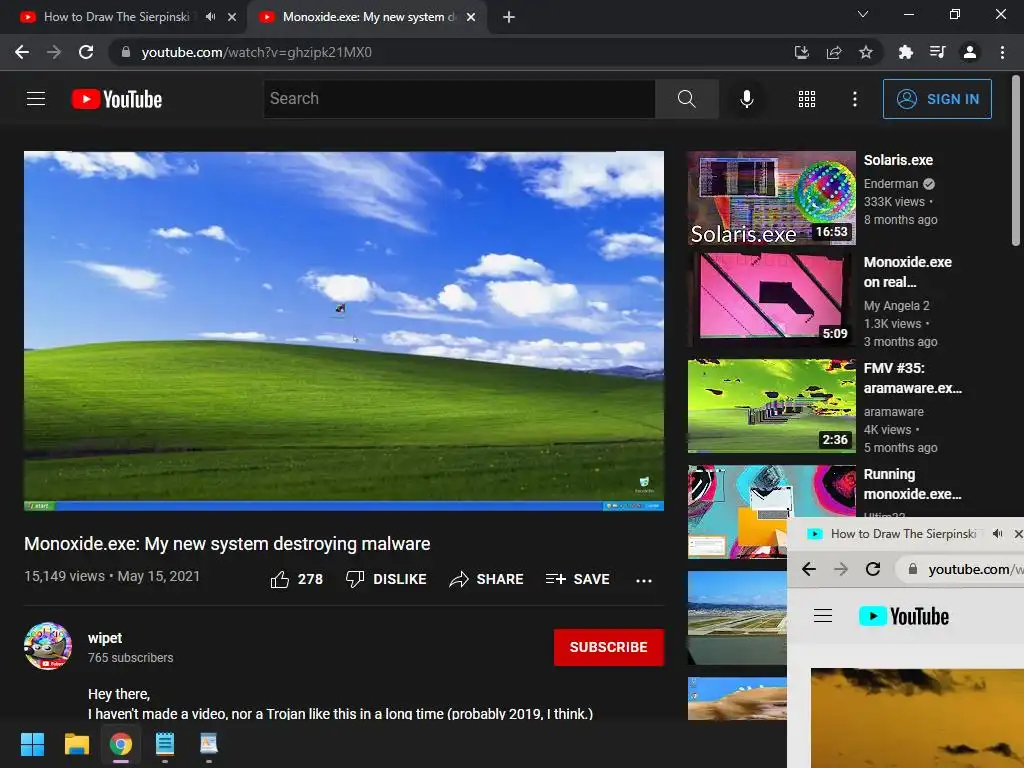Open the Solaris.exe video thumbnail

(x=771, y=198)
